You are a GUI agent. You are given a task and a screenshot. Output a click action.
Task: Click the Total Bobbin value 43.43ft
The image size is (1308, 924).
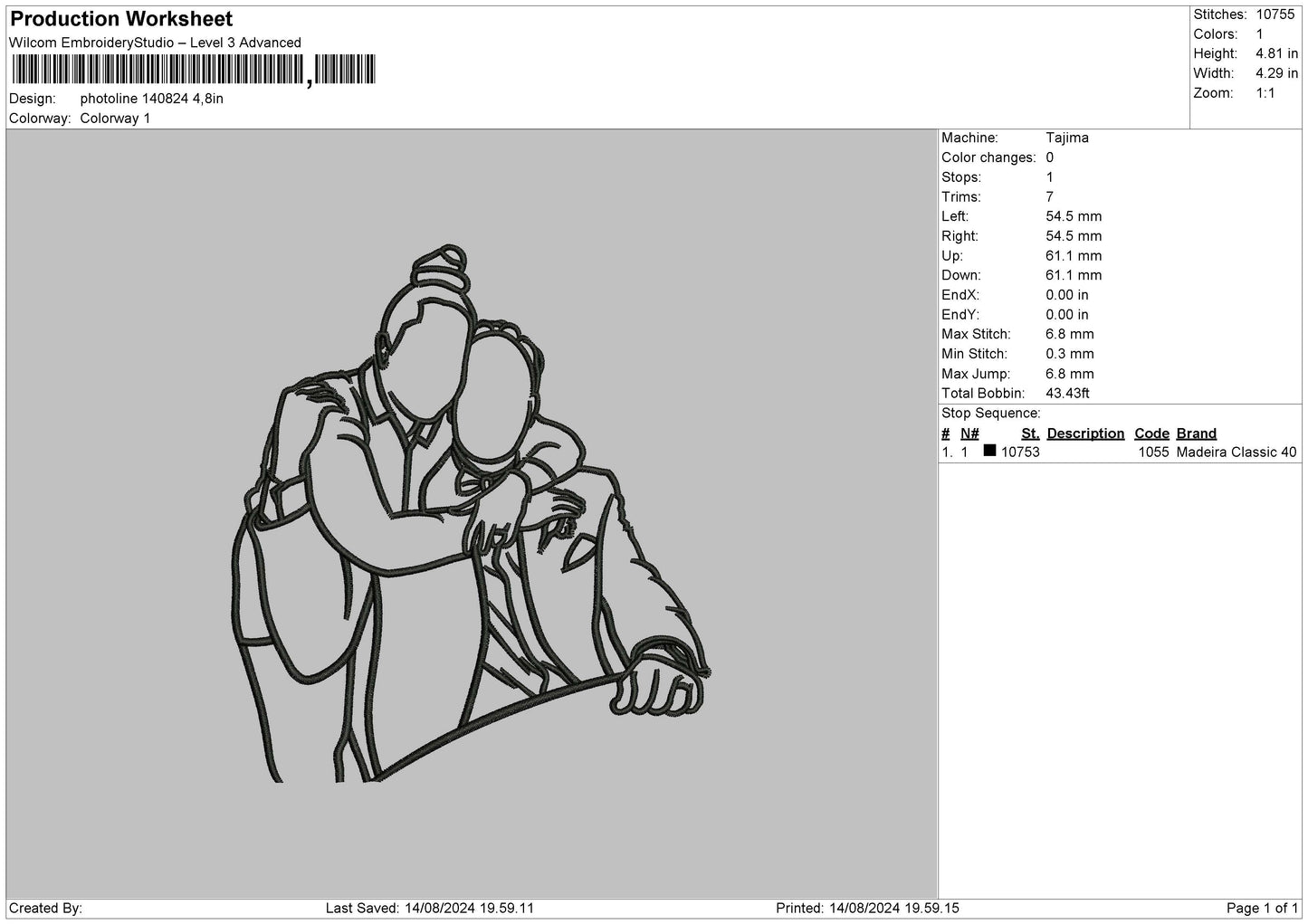[x=1068, y=394]
